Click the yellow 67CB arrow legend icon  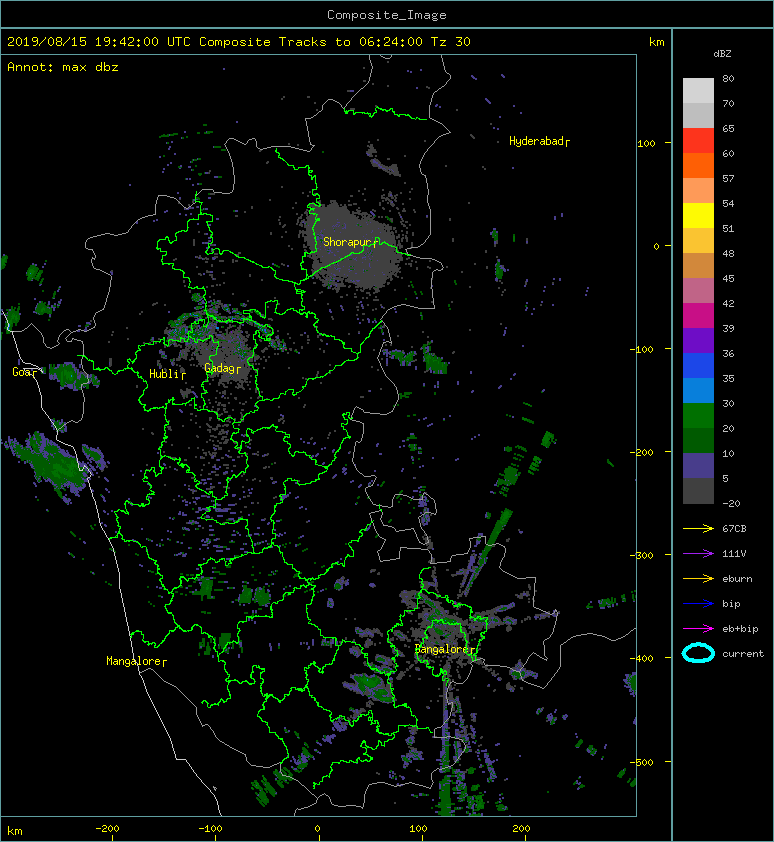(698, 528)
